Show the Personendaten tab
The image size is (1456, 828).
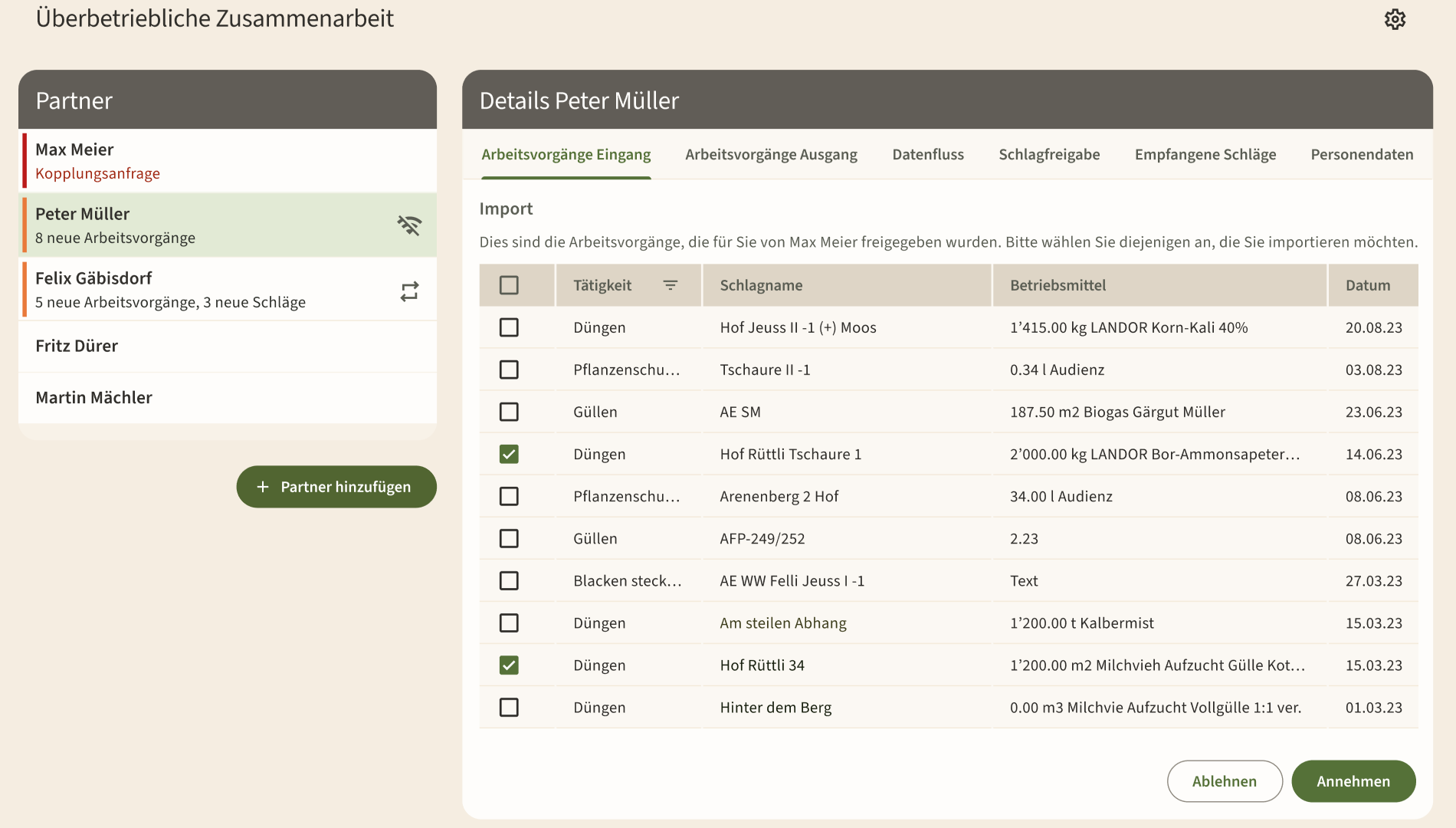point(1362,155)
